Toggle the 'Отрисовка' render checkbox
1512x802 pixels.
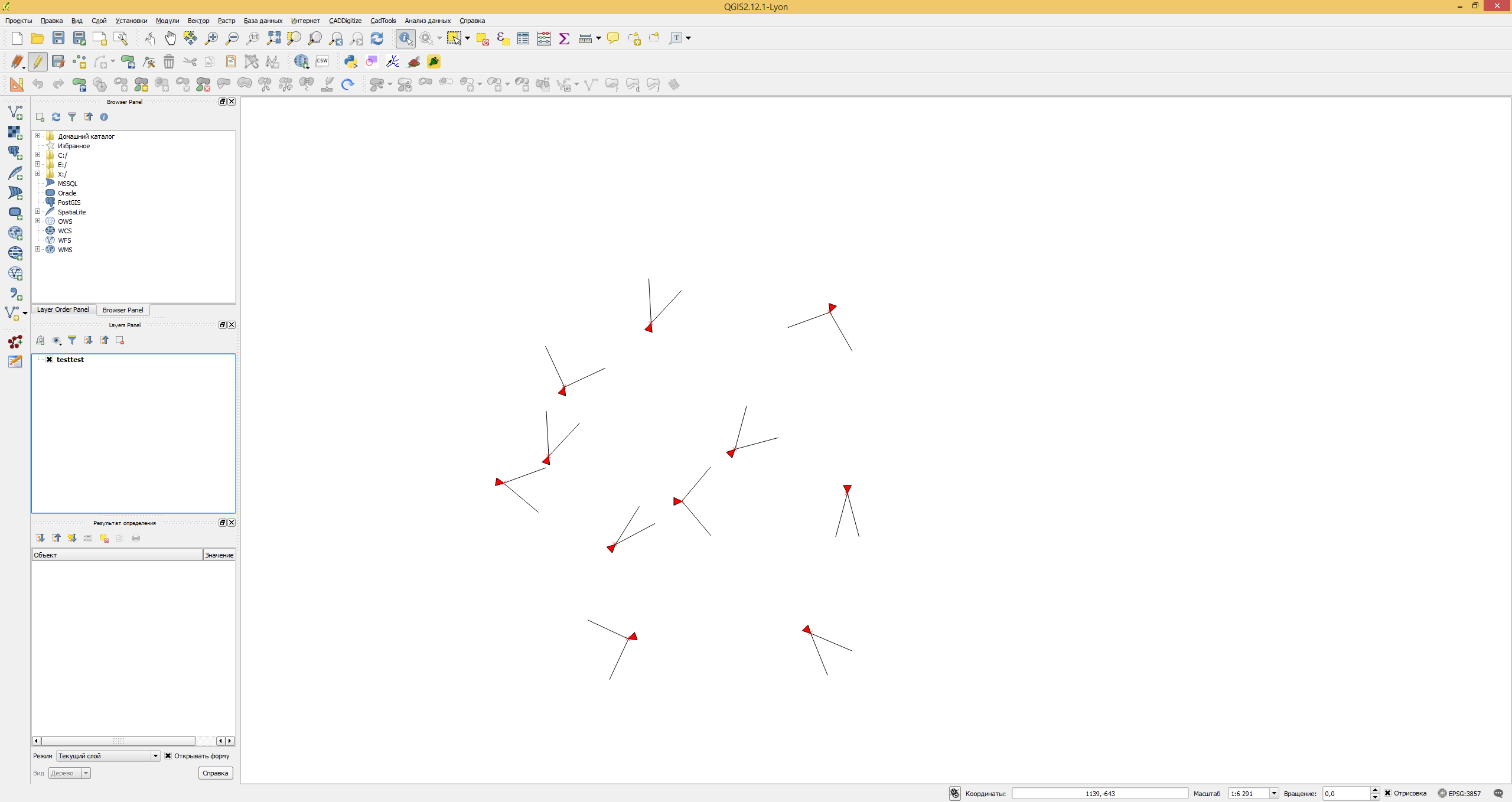(1388, 793)
